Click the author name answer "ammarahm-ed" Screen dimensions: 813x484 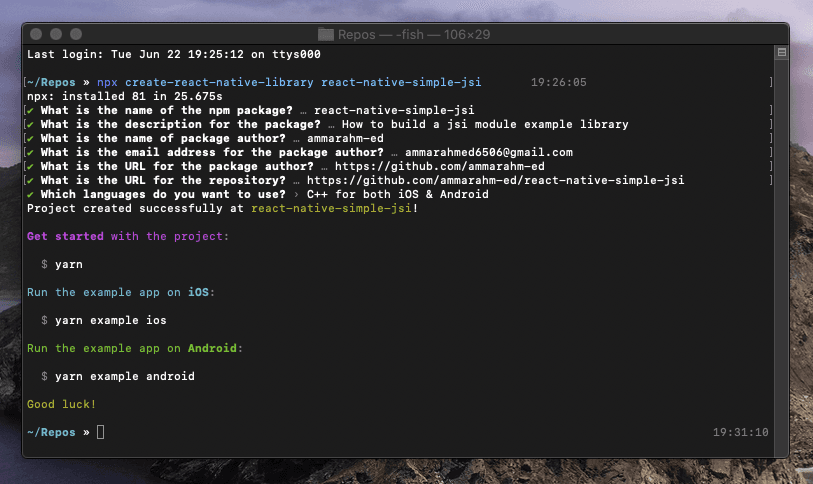click(x=345, y=139)
